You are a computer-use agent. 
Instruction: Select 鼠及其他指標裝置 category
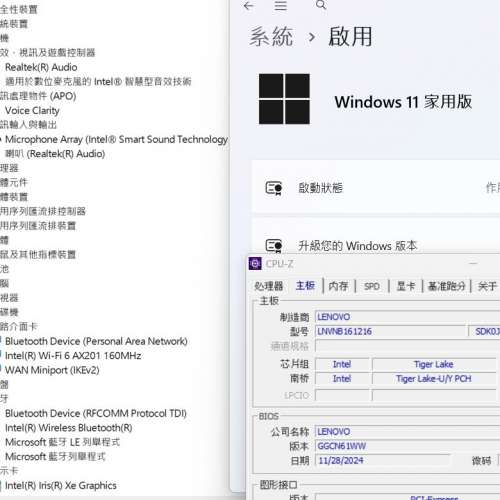point(38,255)
